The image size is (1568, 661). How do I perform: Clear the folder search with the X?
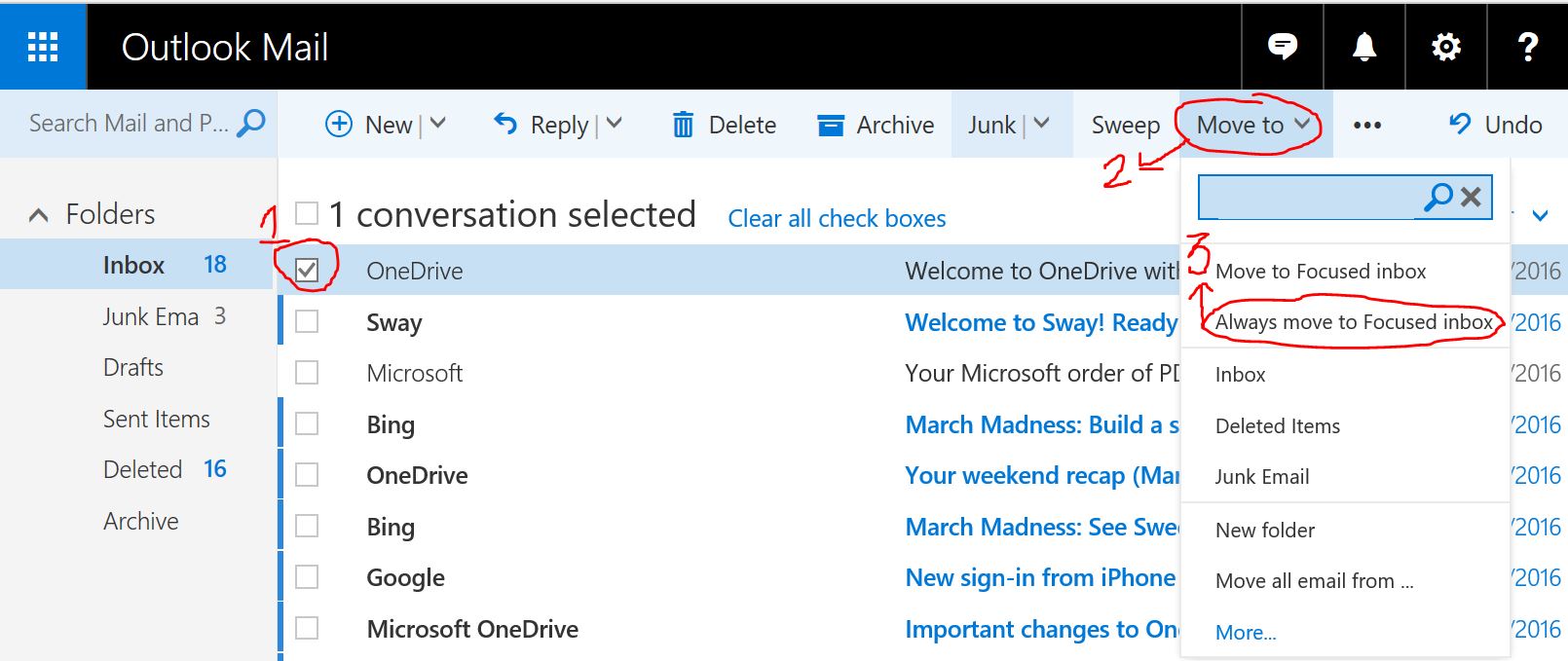click(1471, 197)
